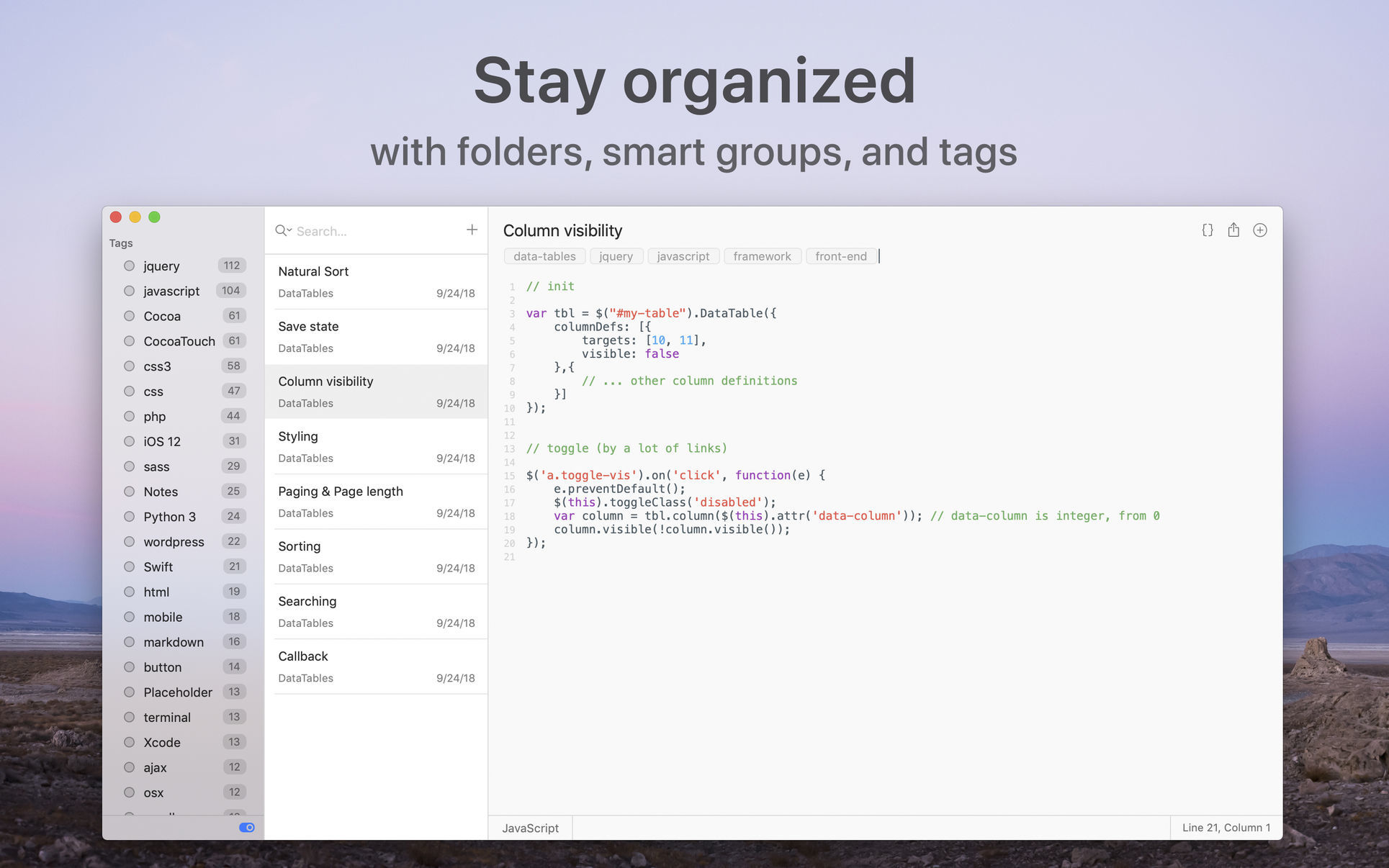Image resolution: width=1389 pixels, height=868 pixels.
Task: Add a snippet with the plus beside search
Action: click(x=472, y=230)
